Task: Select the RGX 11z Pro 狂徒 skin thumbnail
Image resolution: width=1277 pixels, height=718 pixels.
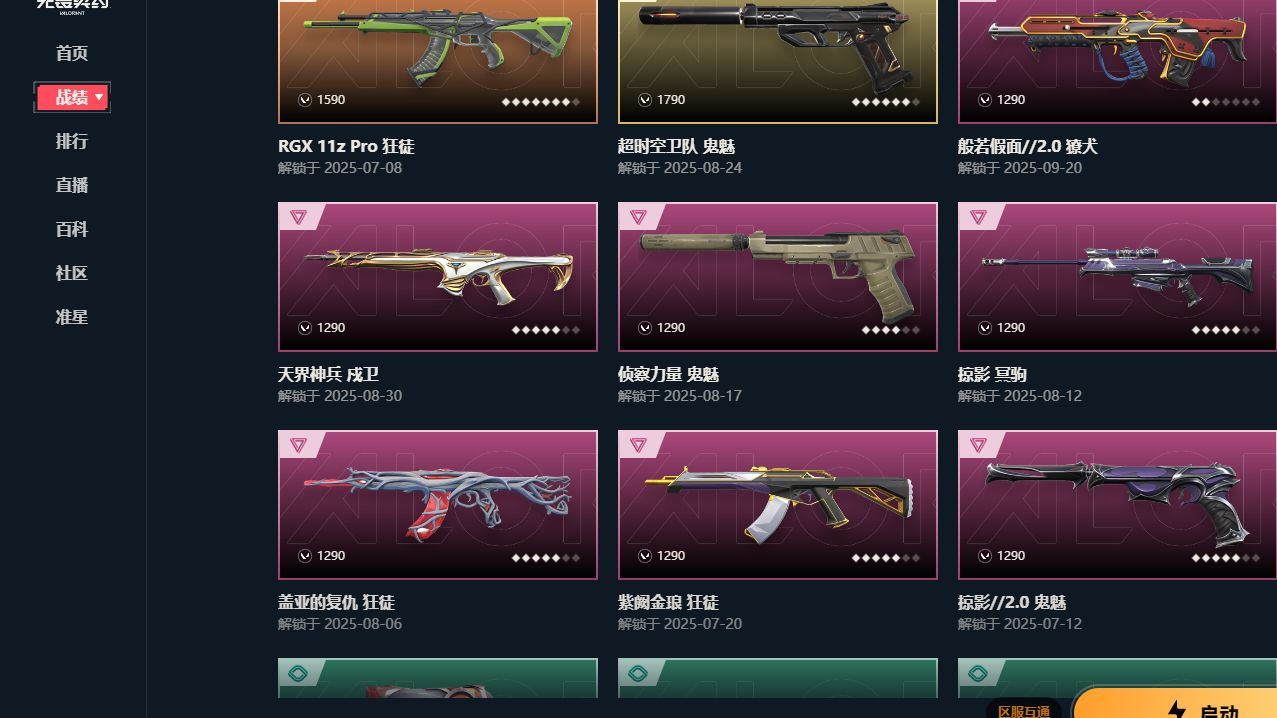Action: click(438, 61)
